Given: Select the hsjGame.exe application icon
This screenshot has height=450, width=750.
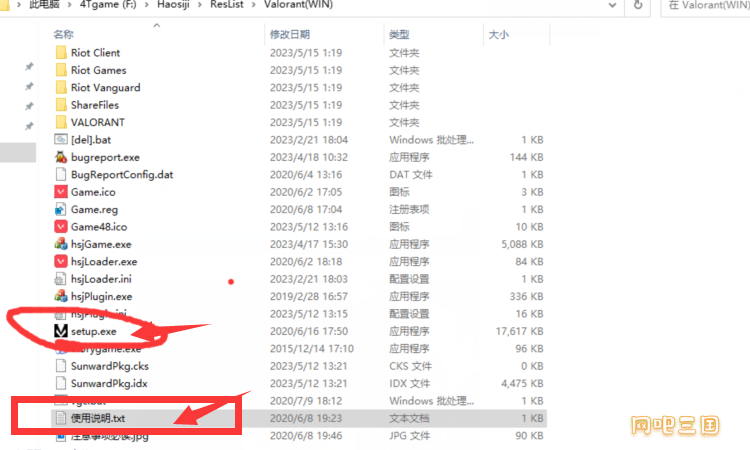Looking at the screenshot, I should (x=61, y=244).
